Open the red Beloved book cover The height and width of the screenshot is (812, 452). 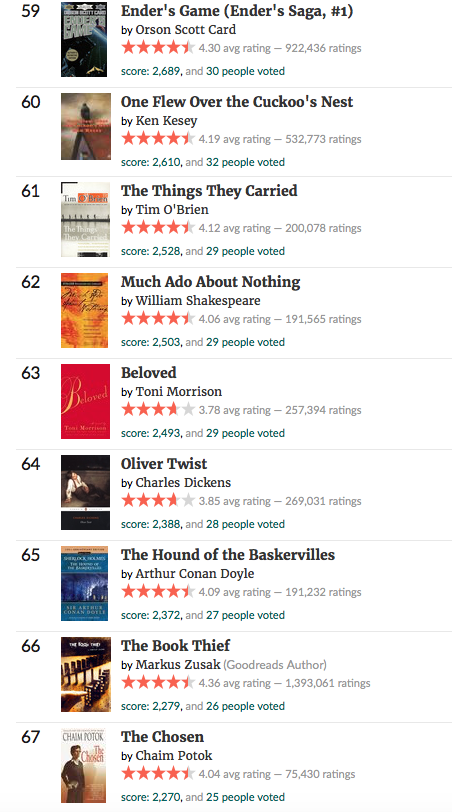point(85,401)
